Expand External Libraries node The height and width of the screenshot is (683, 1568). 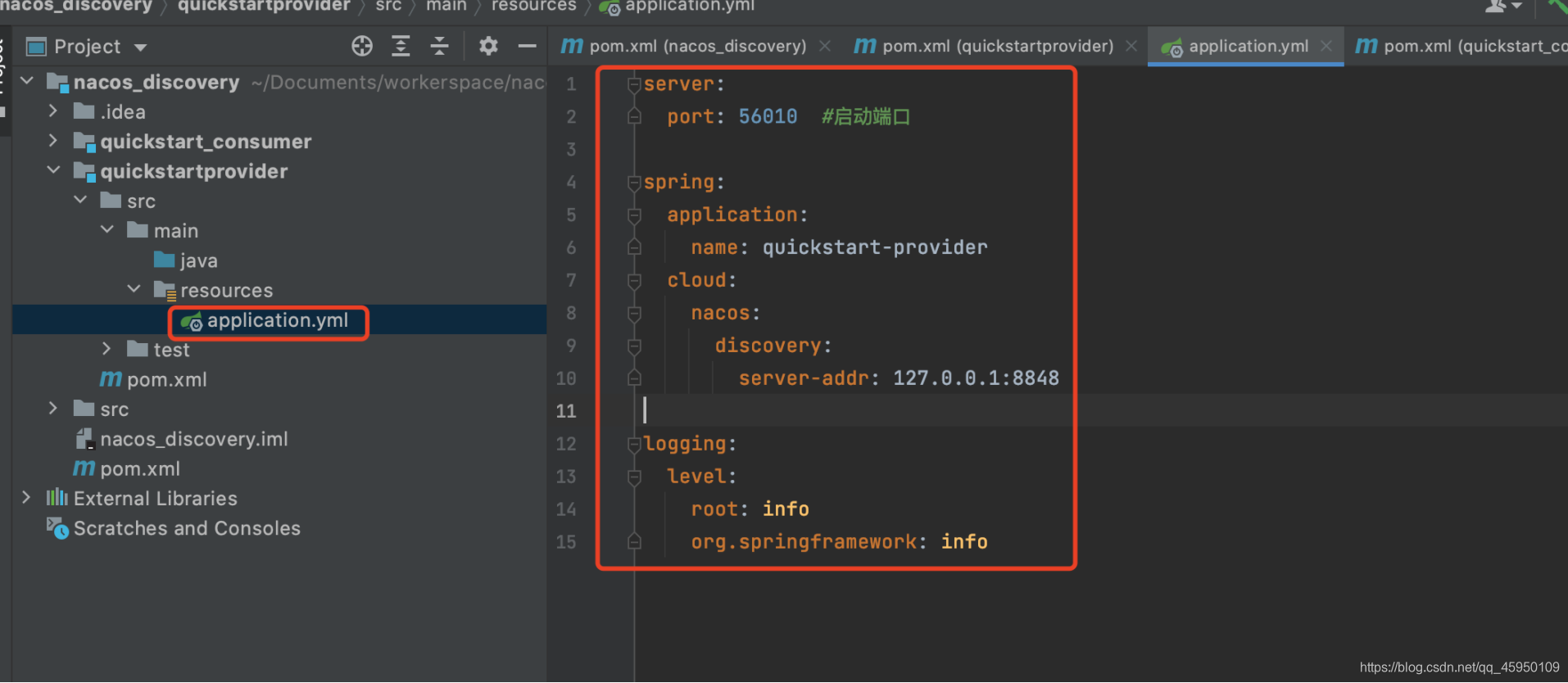[27, 497]
